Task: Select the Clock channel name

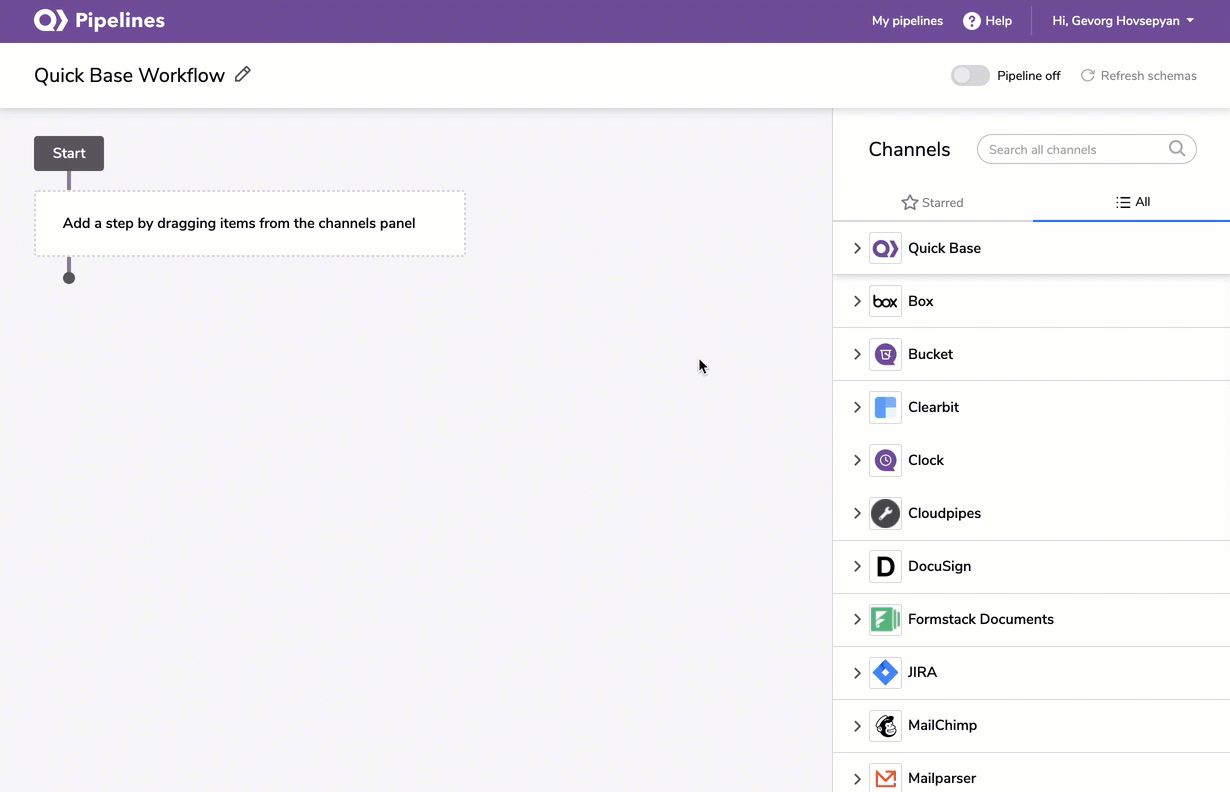Action: pyautogui.click(x=926, y=460)
